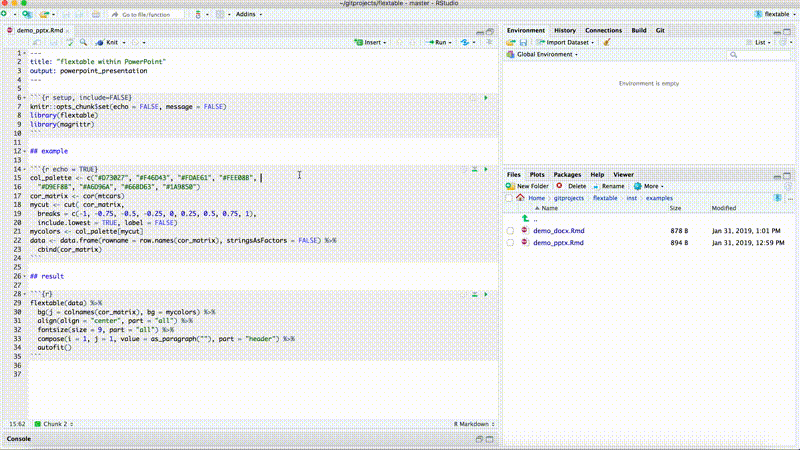Switch to the Build tab

(639, 31)
